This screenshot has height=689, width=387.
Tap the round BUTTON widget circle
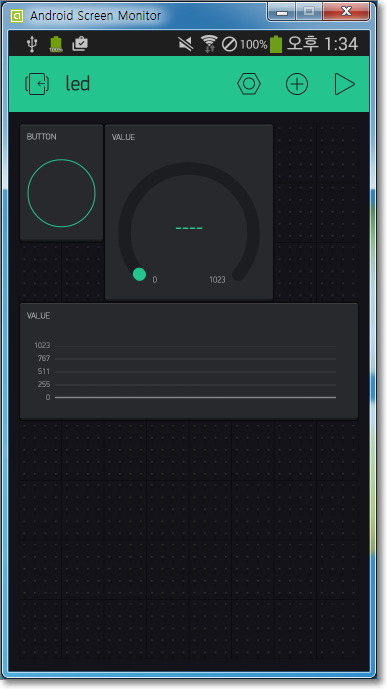click(x=61, y=193)
